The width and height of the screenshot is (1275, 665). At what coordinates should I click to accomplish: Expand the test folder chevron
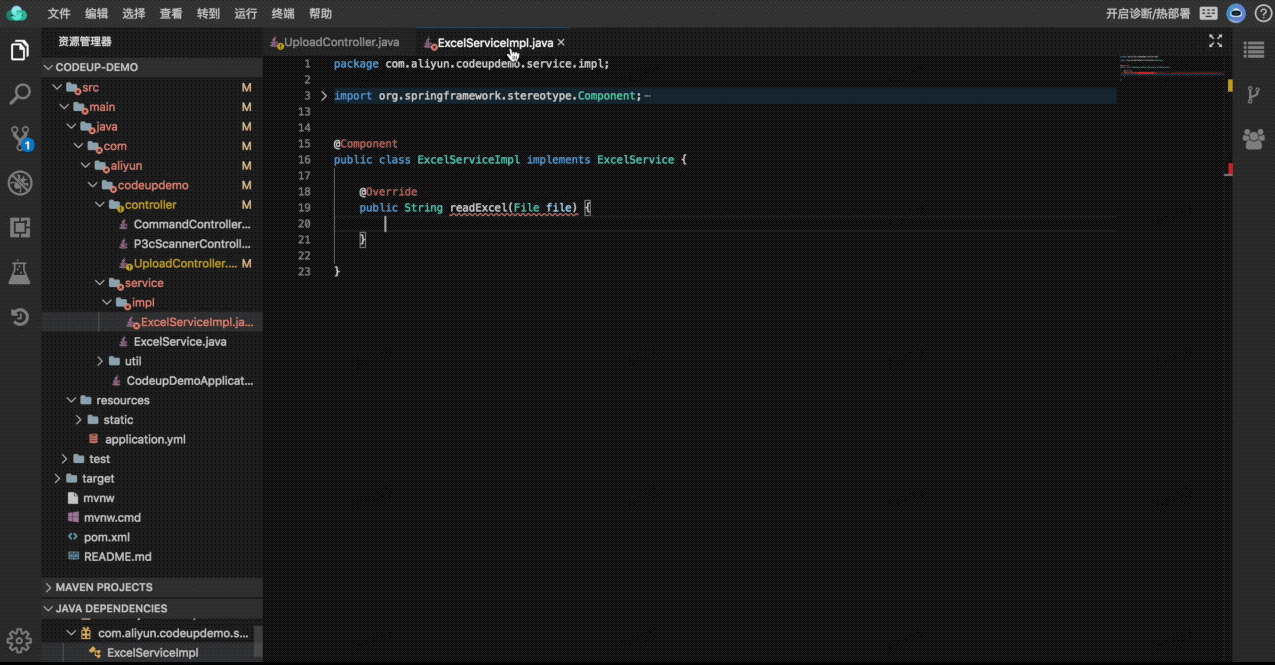65,459
